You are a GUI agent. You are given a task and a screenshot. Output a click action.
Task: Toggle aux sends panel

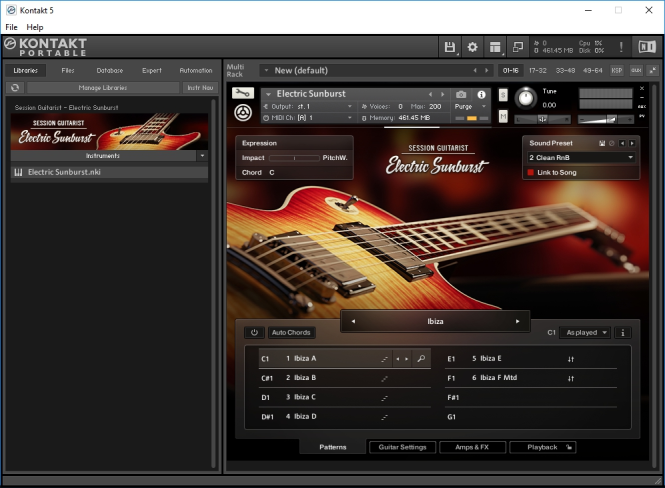636,70
